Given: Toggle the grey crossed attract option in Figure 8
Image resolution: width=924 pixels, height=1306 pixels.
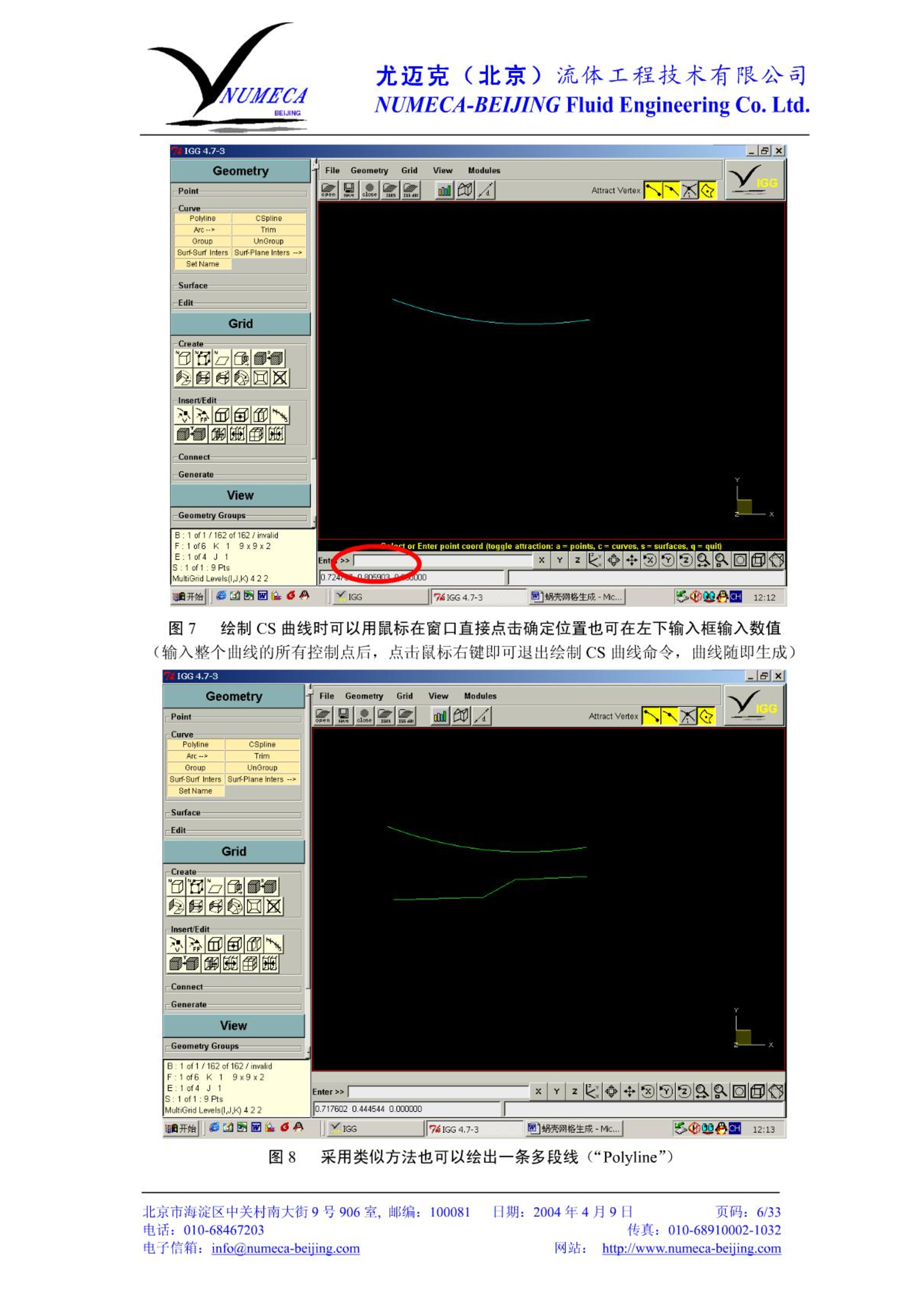Looking at the screenshot, I should click(687, 716).
